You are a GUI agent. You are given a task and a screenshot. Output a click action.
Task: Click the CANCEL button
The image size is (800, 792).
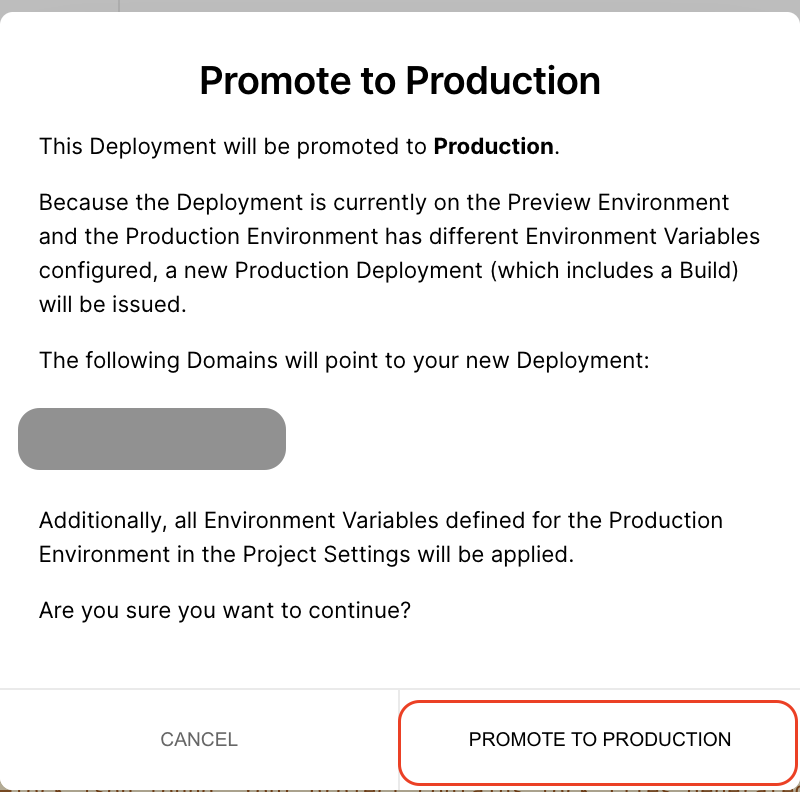[x=199, y=740]
